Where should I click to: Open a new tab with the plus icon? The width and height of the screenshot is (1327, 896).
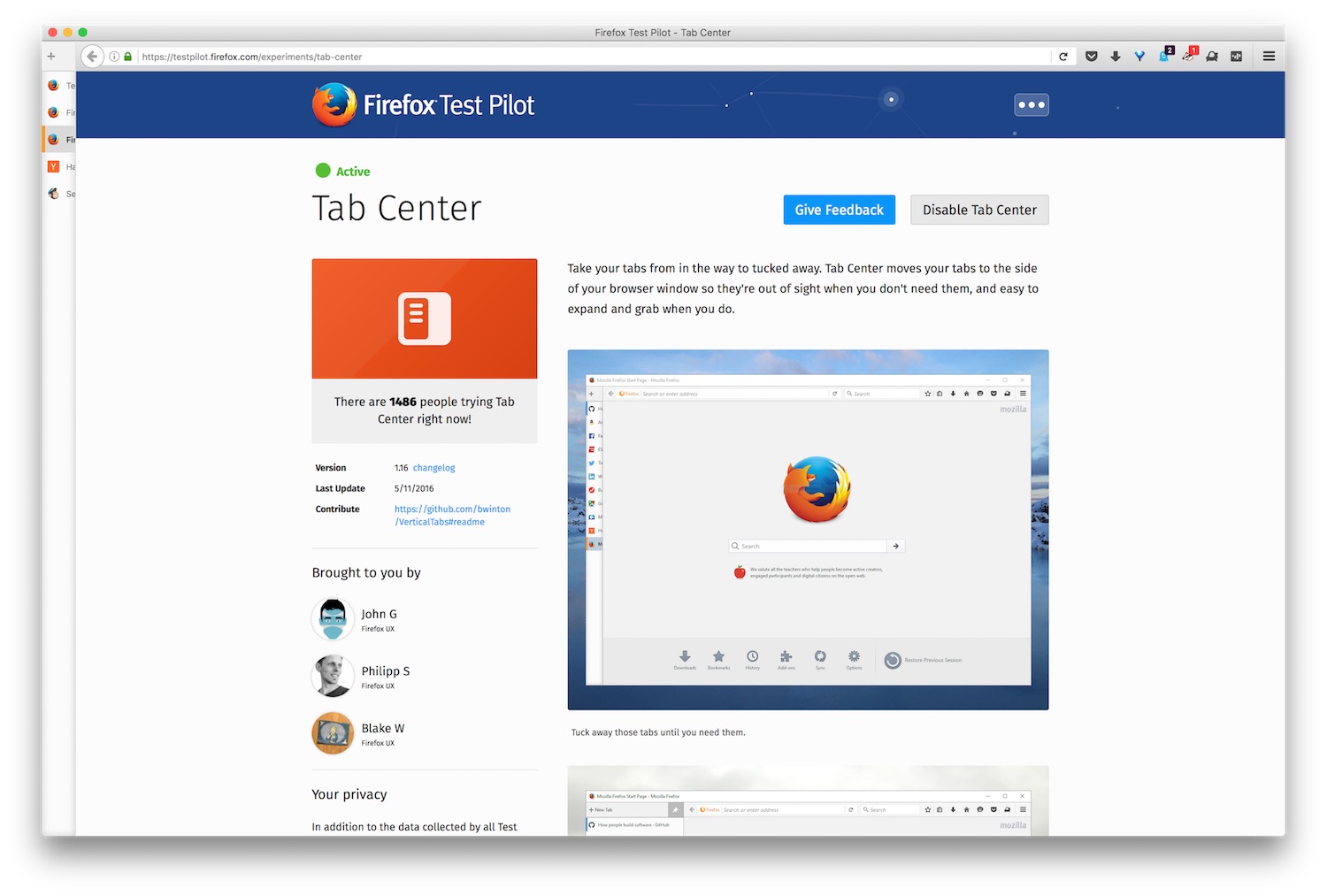51,57
